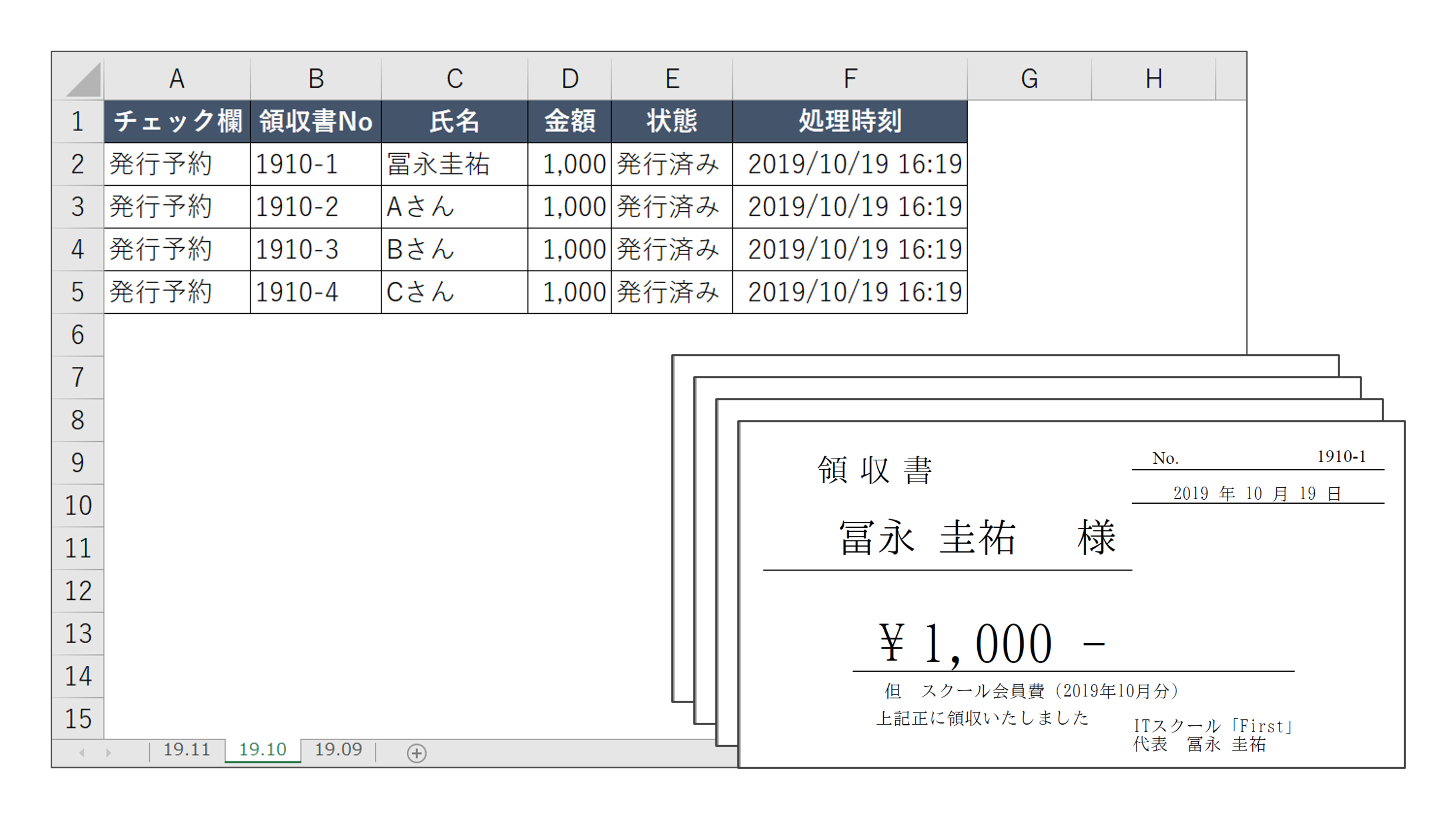Viewport: 1456px width, 819px height.
Task: Select row 3 header
Action: (x=78, y=207)
